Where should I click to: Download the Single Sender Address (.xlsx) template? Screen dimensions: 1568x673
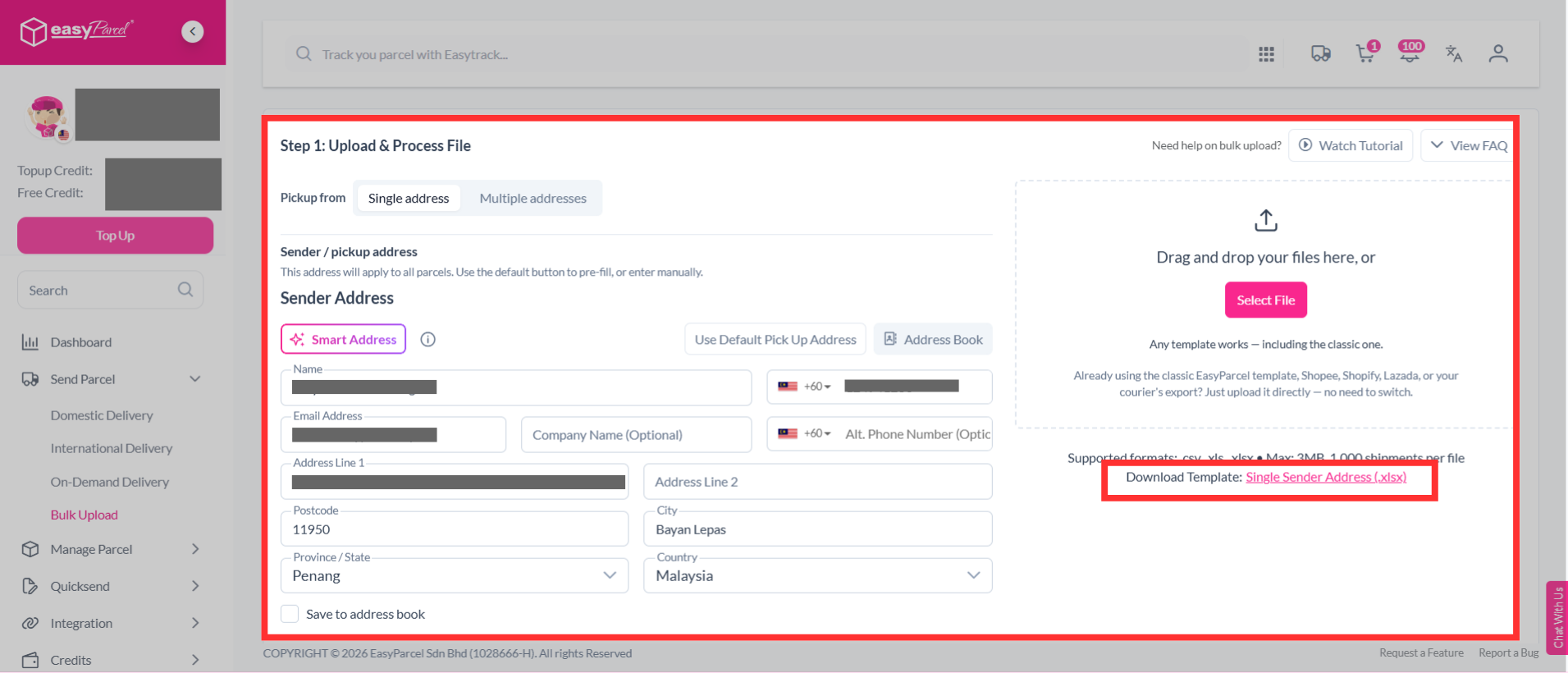click(1326, 477)
